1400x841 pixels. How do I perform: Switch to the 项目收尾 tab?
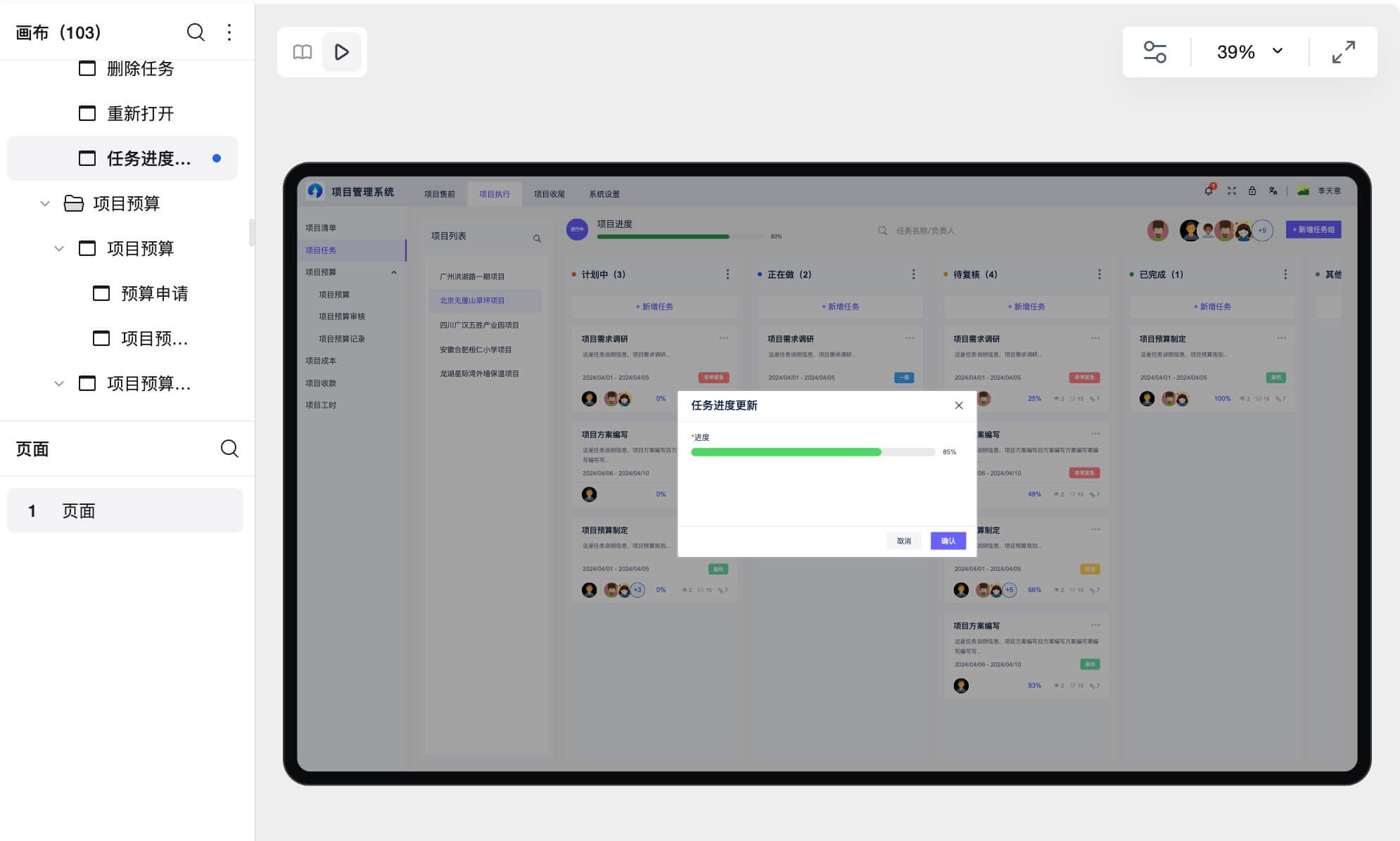pyautogui.click(x=549, y=194)
